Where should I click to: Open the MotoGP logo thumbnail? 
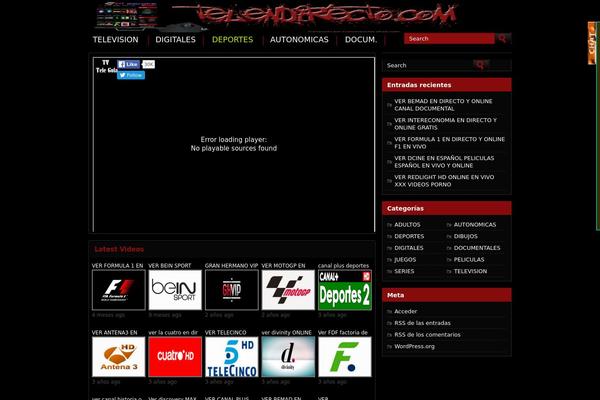point(288,290)
